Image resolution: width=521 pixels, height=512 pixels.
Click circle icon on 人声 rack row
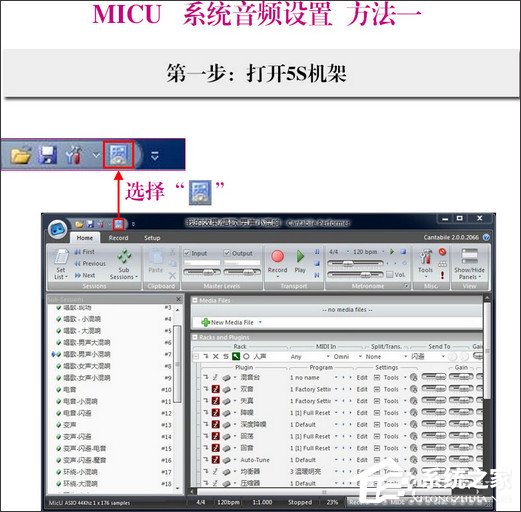(246, 356)
